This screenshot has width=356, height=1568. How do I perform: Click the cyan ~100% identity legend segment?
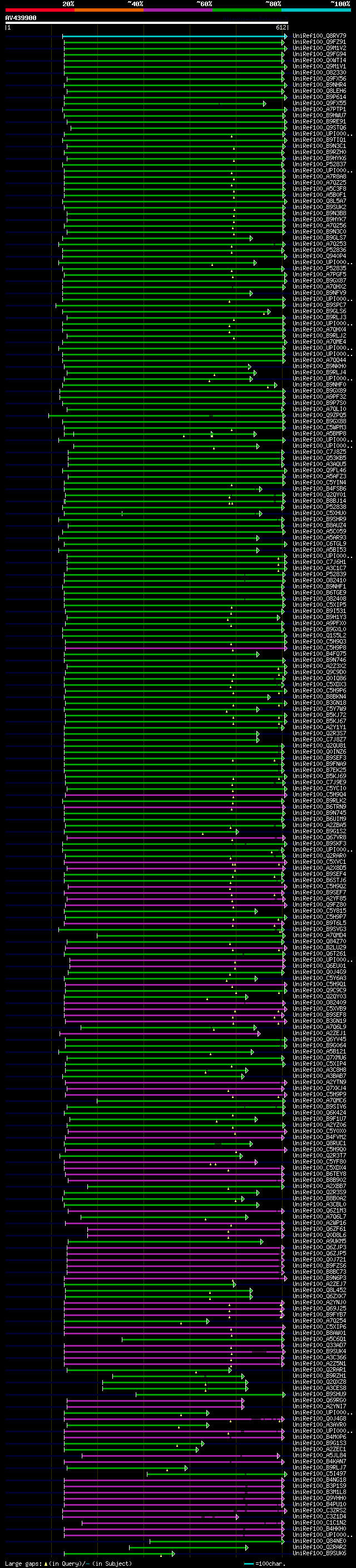[316, 10]
